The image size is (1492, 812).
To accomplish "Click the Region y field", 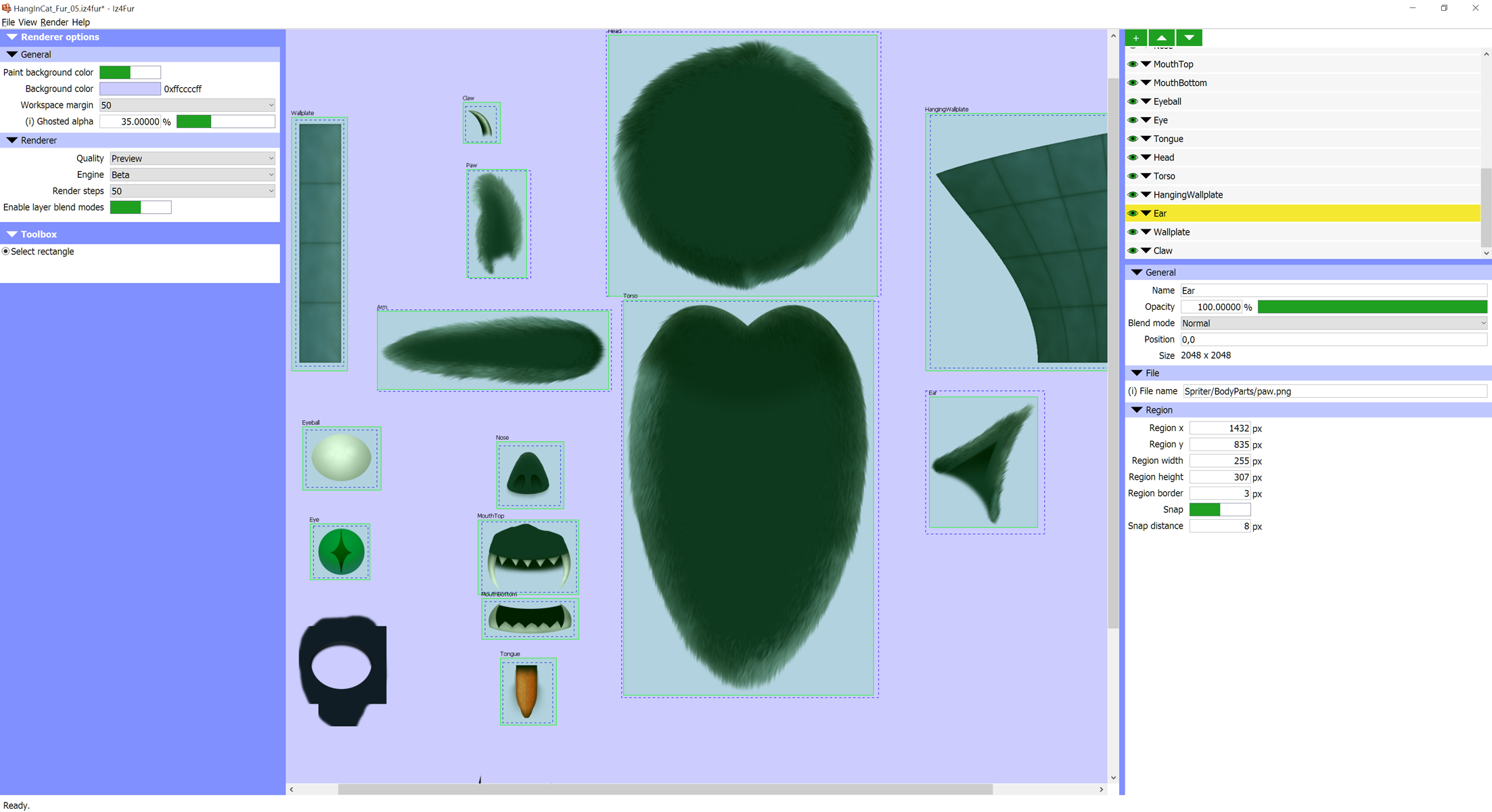I will tap(1220, 445).
